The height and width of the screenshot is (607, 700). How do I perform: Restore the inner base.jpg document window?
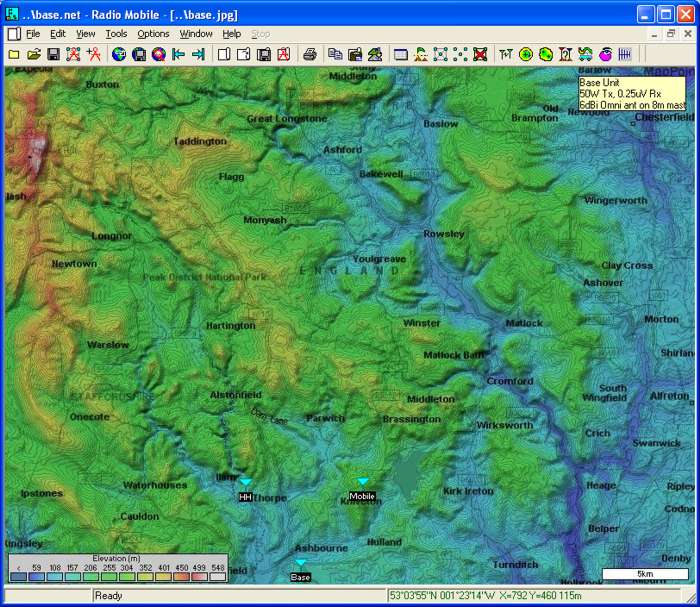coord(671,34)
